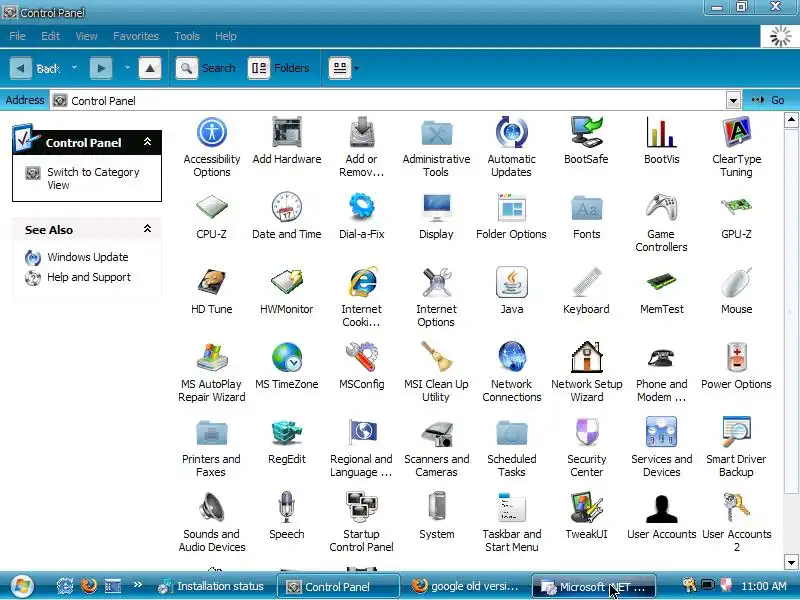Open the Back history dropdown arrow
The image size is (800, 600).
74,68
